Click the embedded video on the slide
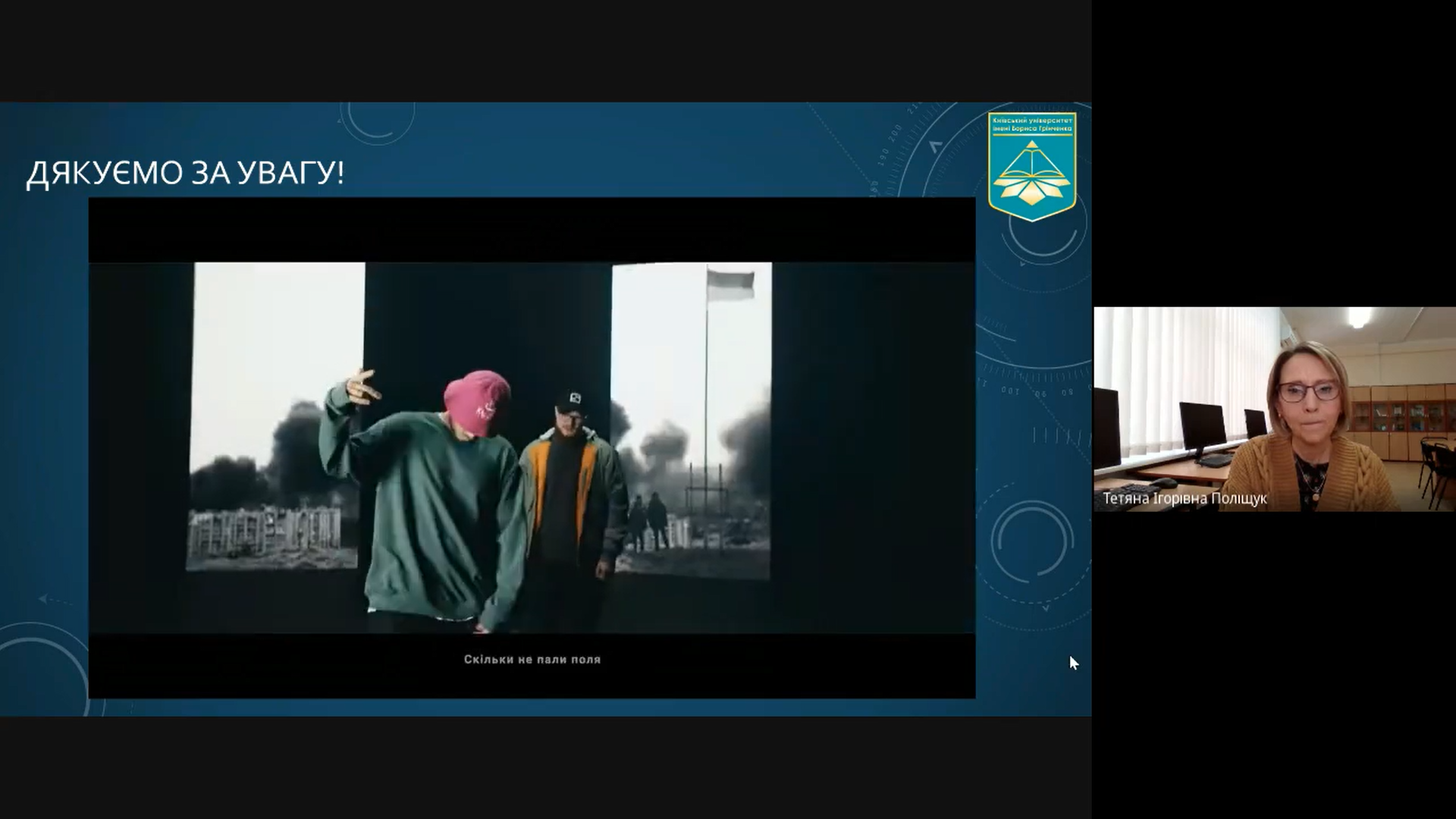 point(532,447)
